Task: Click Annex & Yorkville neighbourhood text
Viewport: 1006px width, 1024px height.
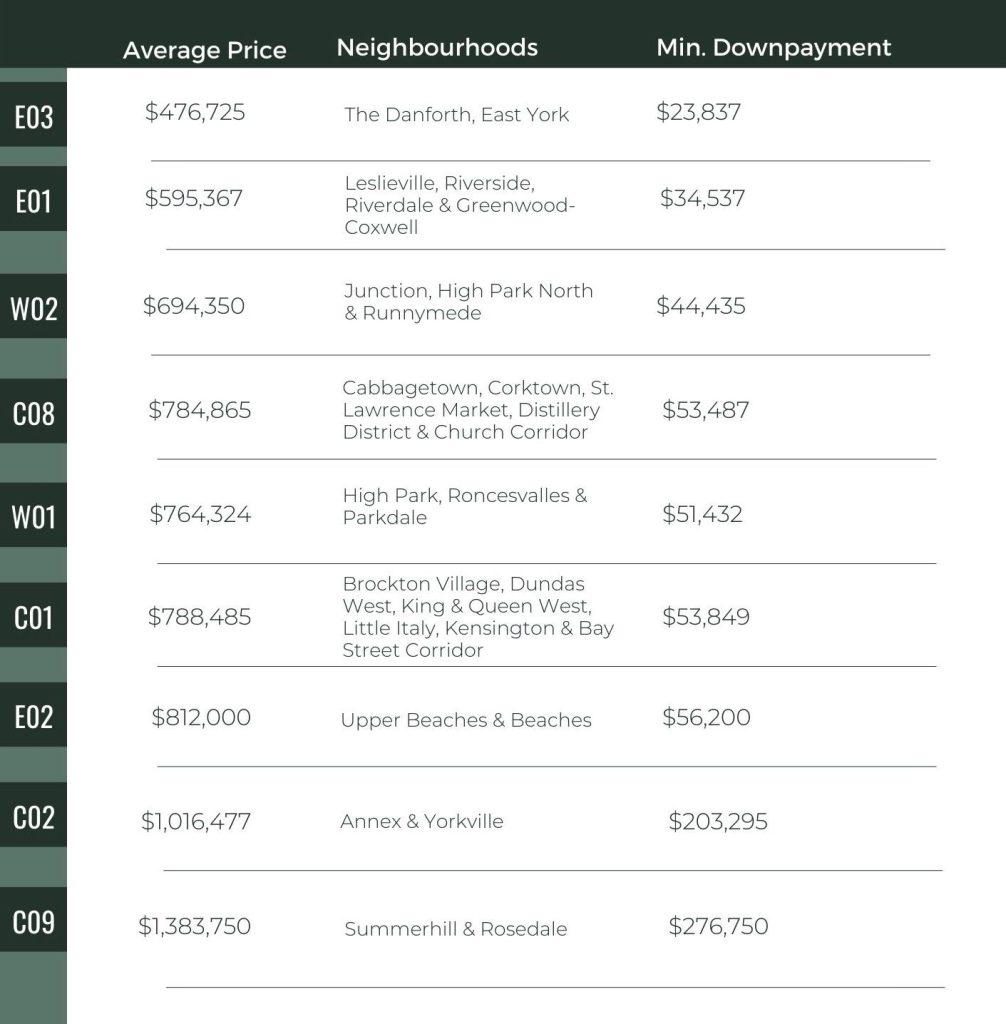Action: 422,821
